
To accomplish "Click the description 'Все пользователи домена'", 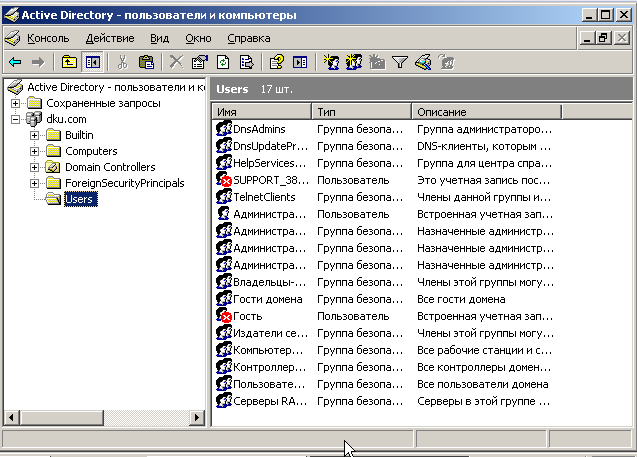I will pyautogui.click(x=483, y=384).
